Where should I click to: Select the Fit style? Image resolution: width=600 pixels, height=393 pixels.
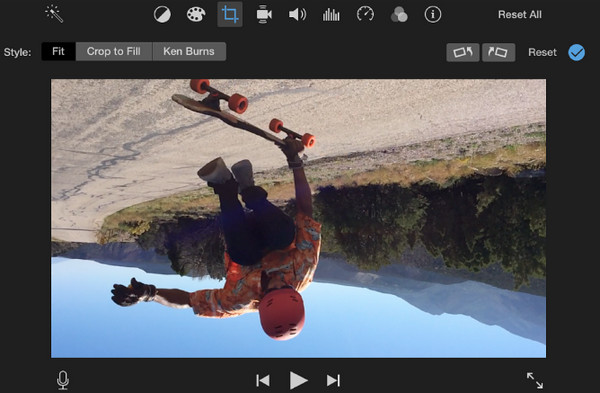coord(58,51)
